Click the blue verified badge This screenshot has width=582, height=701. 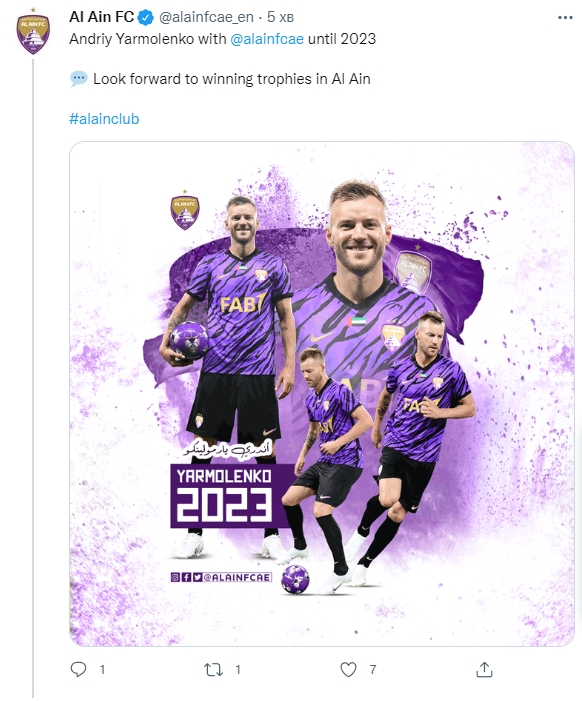[x=146, y=17]
